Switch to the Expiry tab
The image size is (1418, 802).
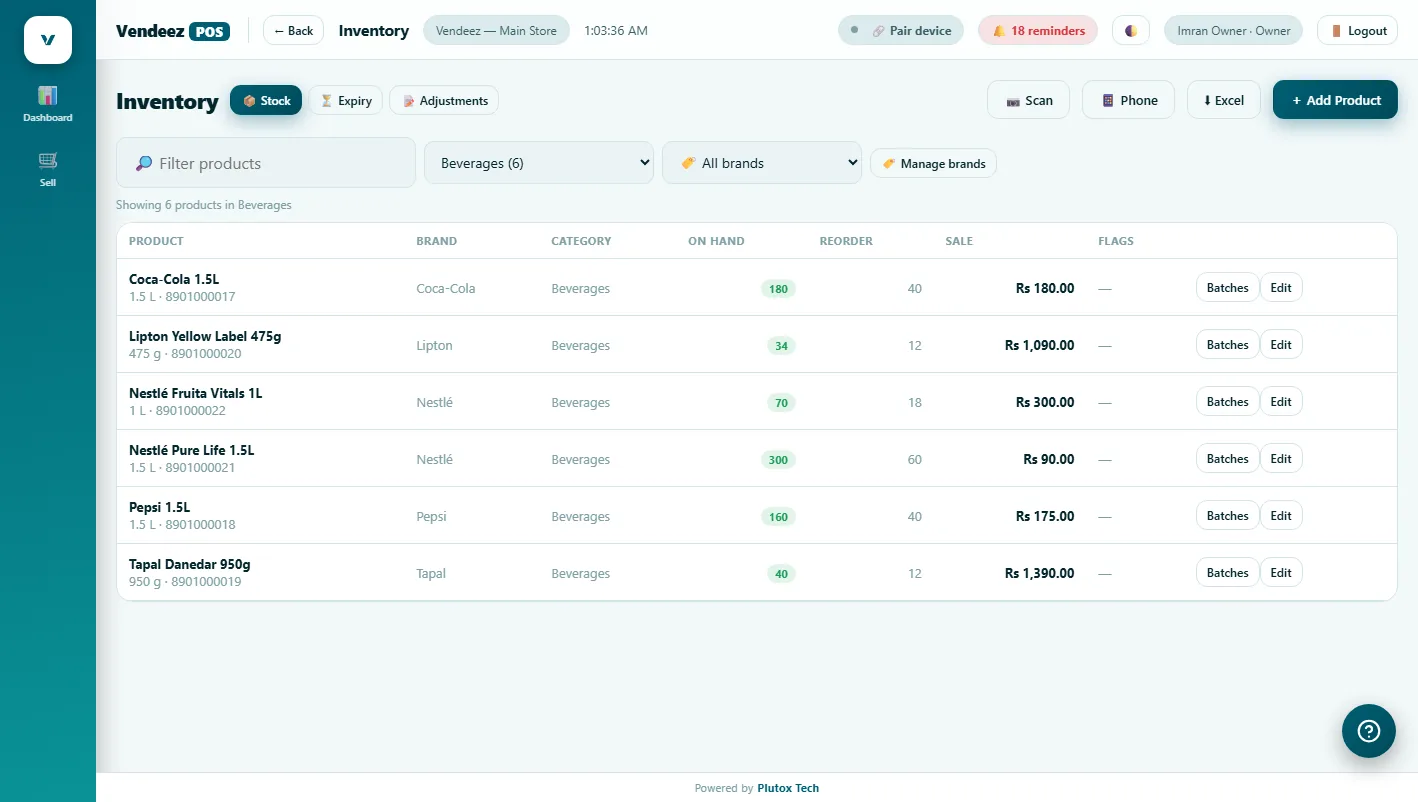[346, 101]
